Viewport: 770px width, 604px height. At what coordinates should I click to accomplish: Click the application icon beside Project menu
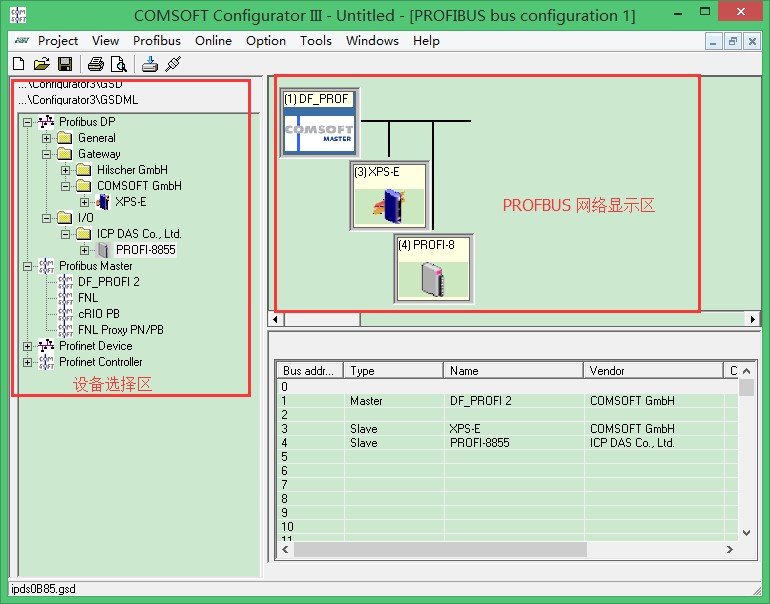click(22, 40)
